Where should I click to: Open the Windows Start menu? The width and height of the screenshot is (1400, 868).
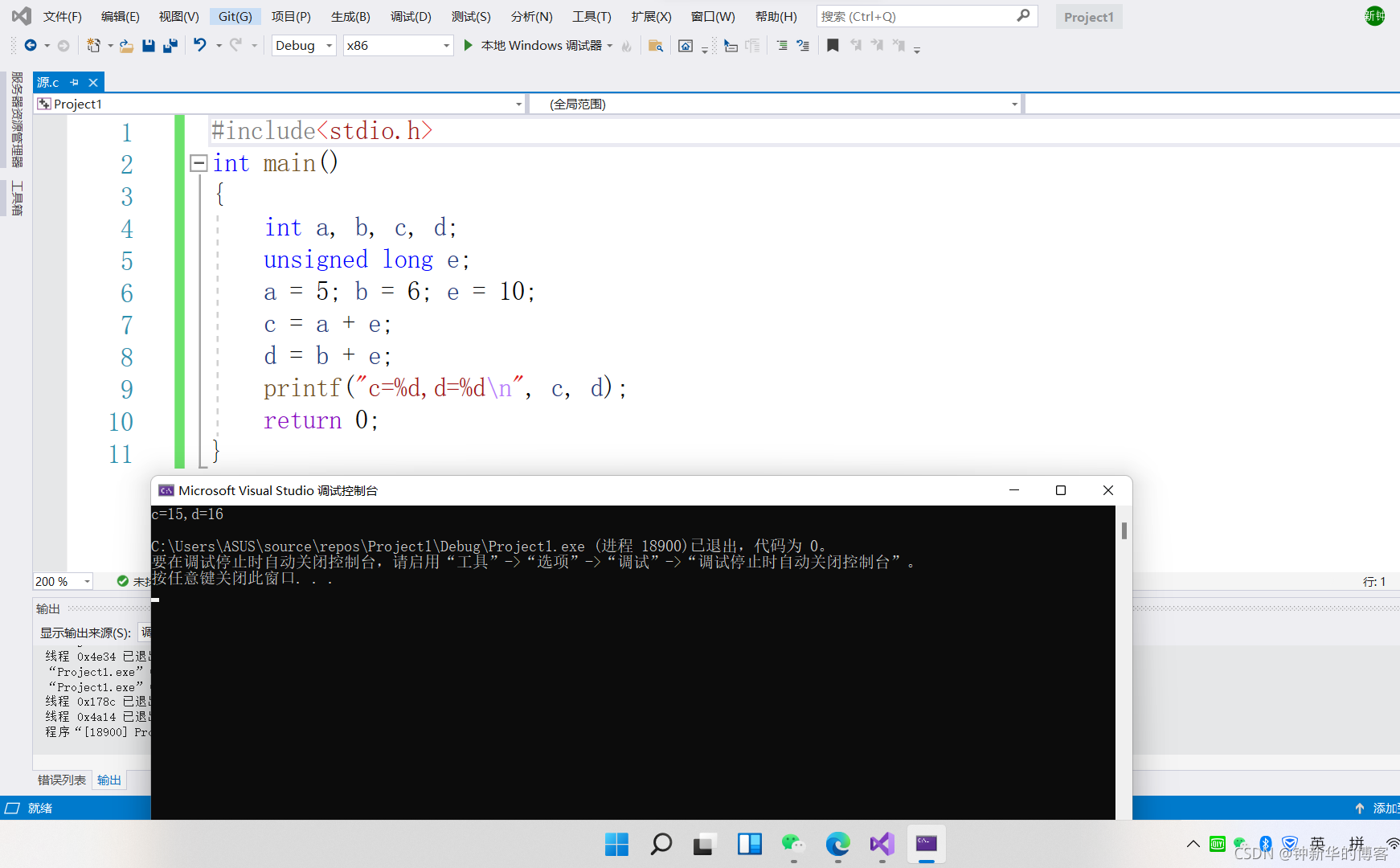pos(616,844)
